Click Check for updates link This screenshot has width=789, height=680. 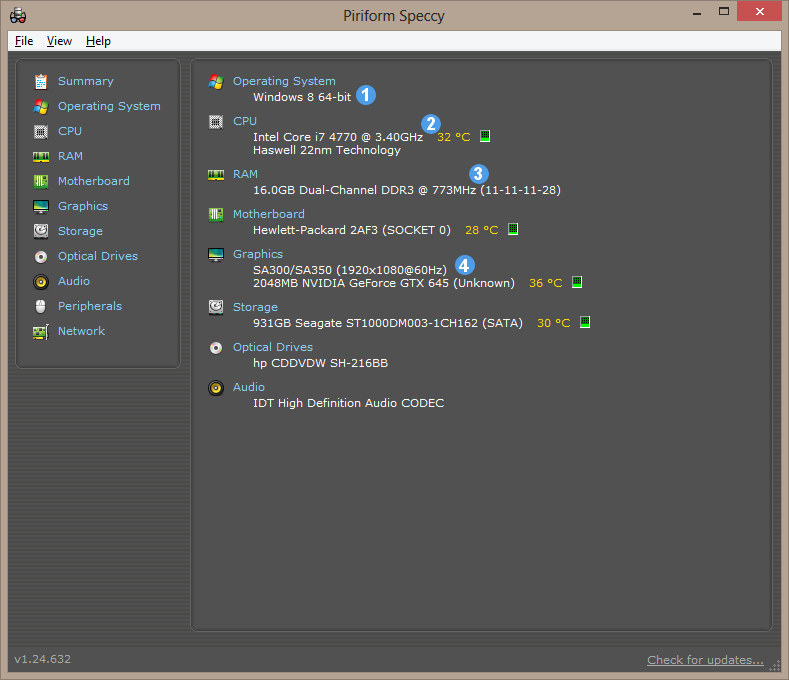click(x=705, y=660)
